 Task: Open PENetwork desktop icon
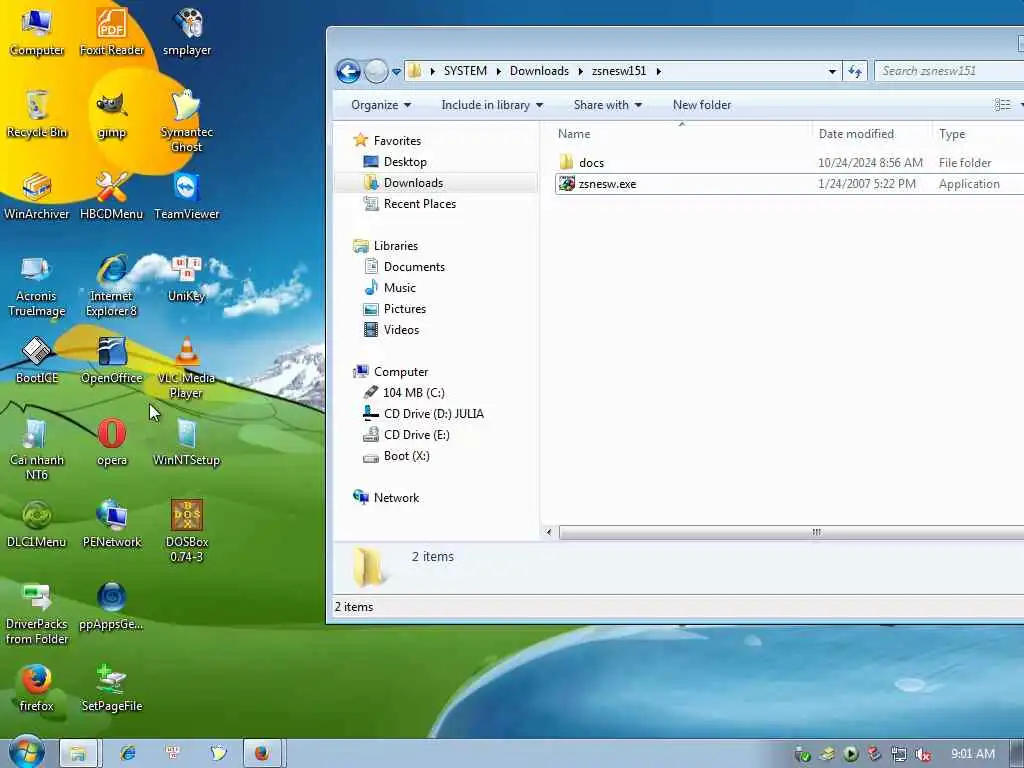[x=112, y=524]
